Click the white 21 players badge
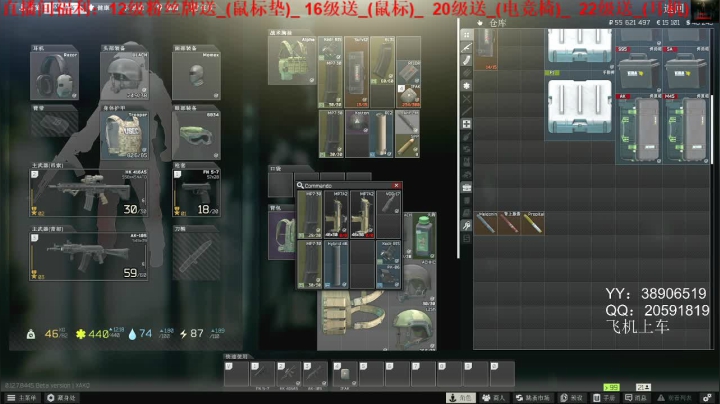The width and height of the screenshot is (720, 404). [643, 387]
